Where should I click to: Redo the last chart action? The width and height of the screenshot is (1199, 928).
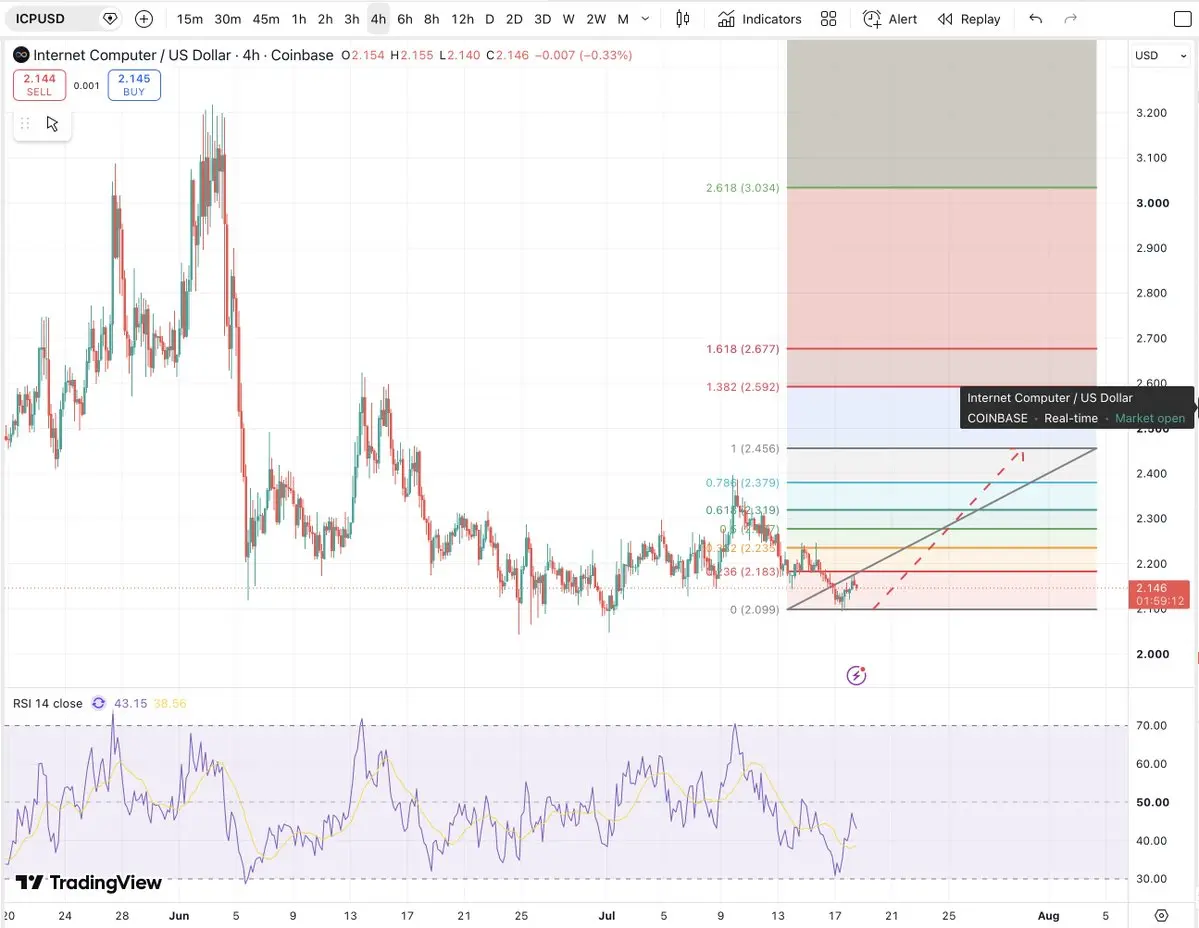click(x=1071, y=19)
